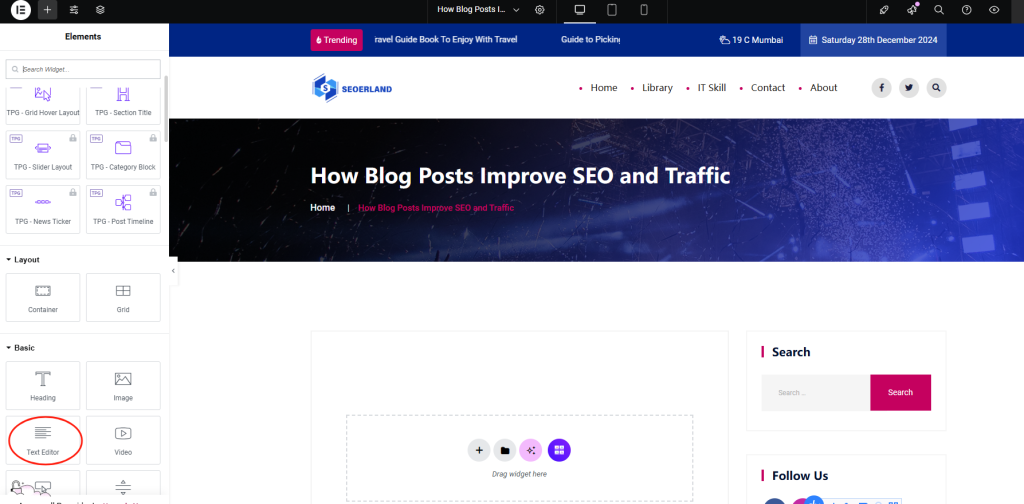This screenshot has height=504, width=1024.
Task: Add template with folder icon
Action: [x=506, y=450]
